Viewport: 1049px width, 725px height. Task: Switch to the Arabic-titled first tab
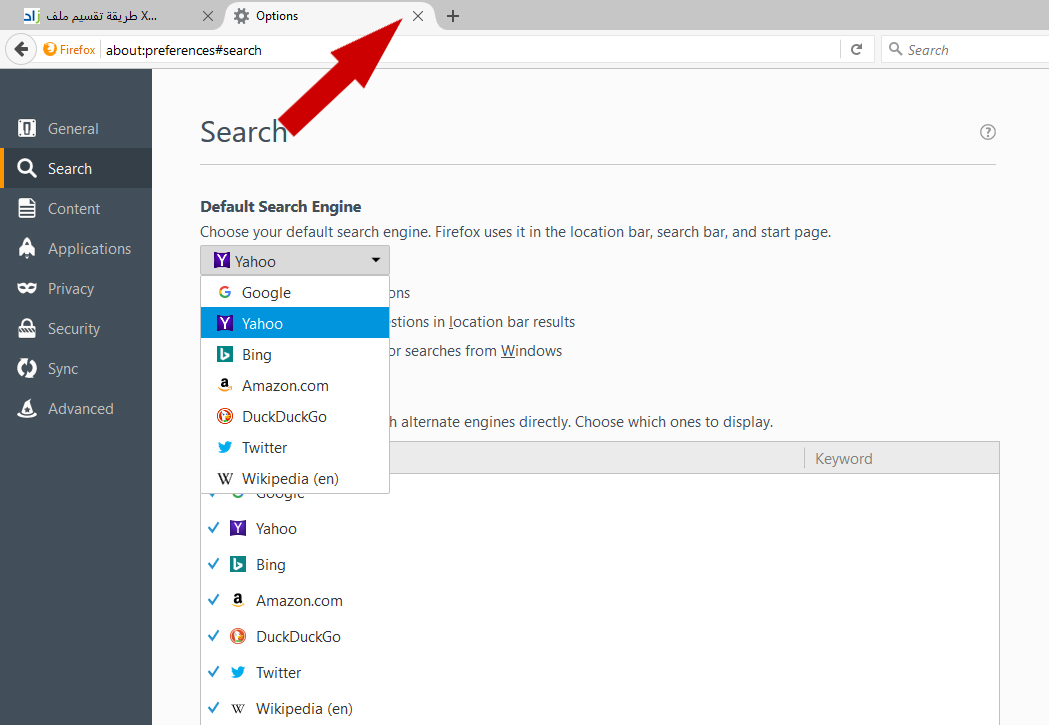pos(110,16)
